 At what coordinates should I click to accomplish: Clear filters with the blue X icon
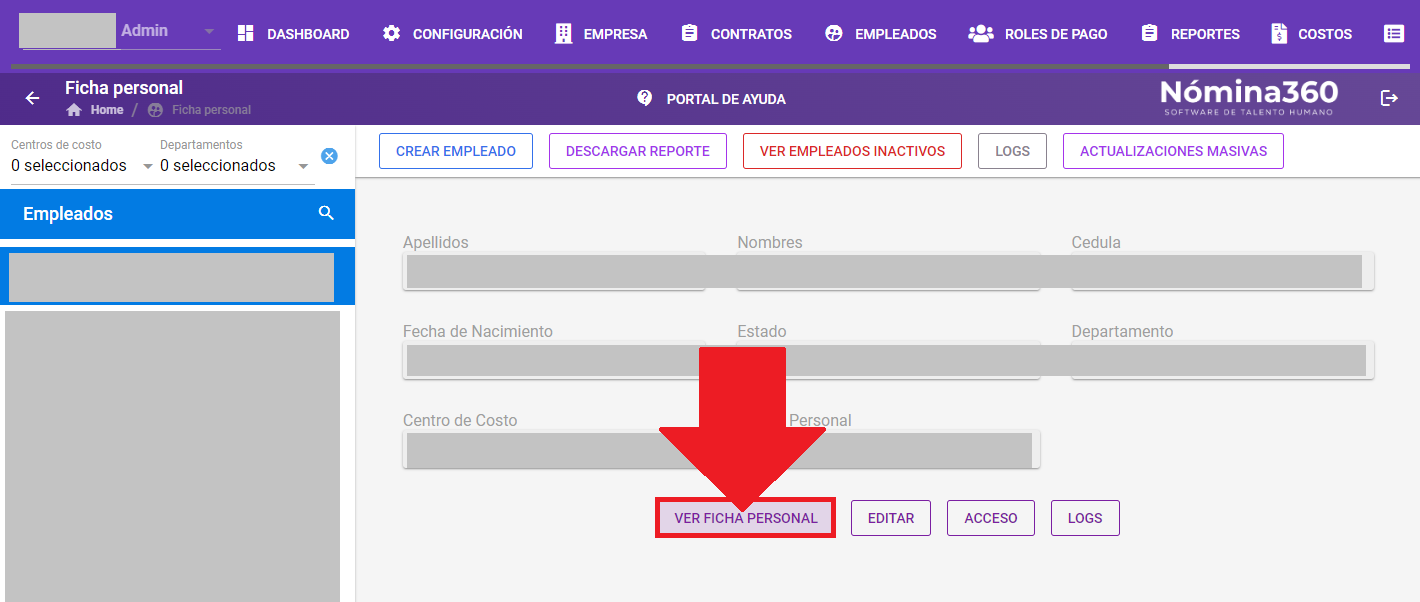(329, 156)
